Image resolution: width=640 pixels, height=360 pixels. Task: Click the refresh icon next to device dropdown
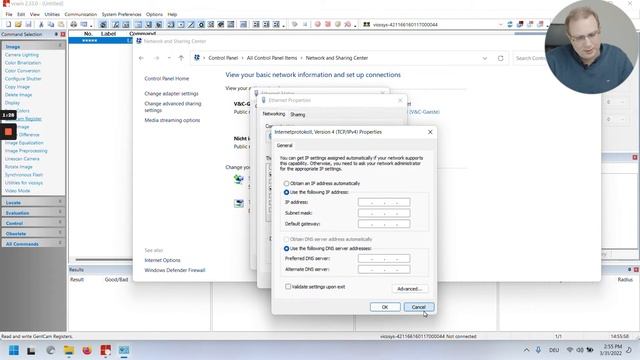coord(510,24)
